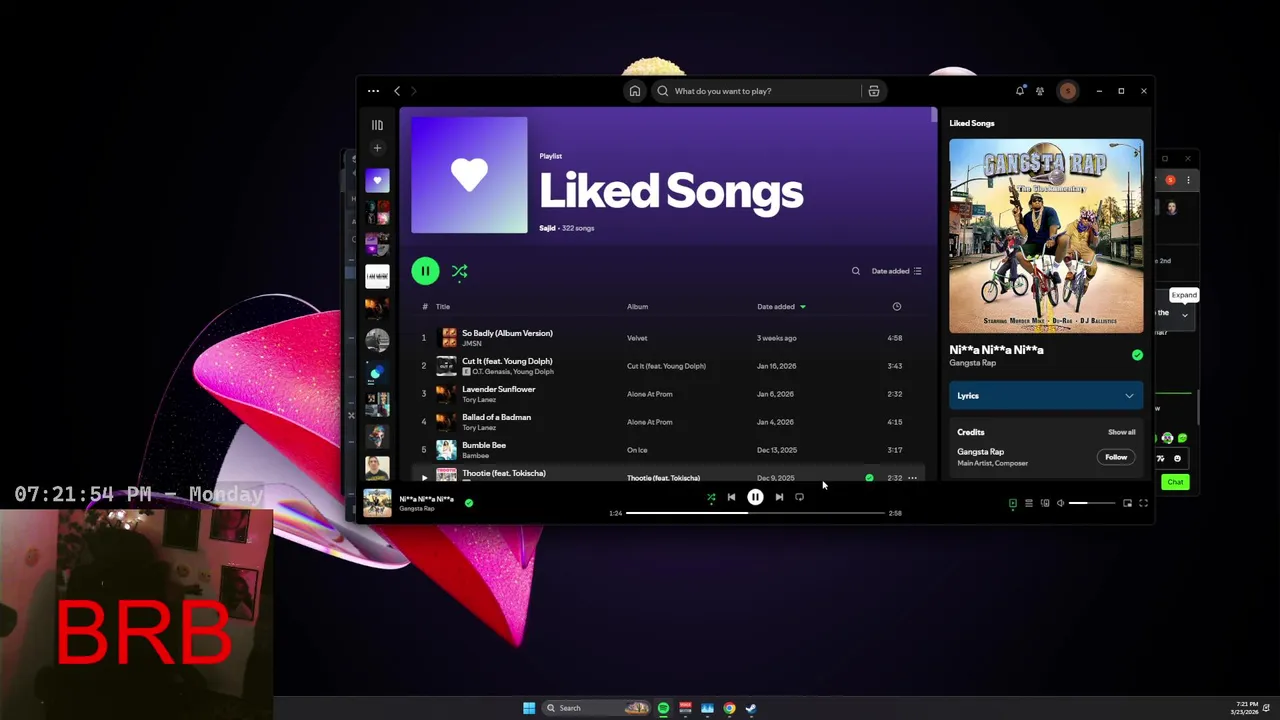1280x720 pixels.
Task: Sort by the Title column header
Action: point(443,307)
